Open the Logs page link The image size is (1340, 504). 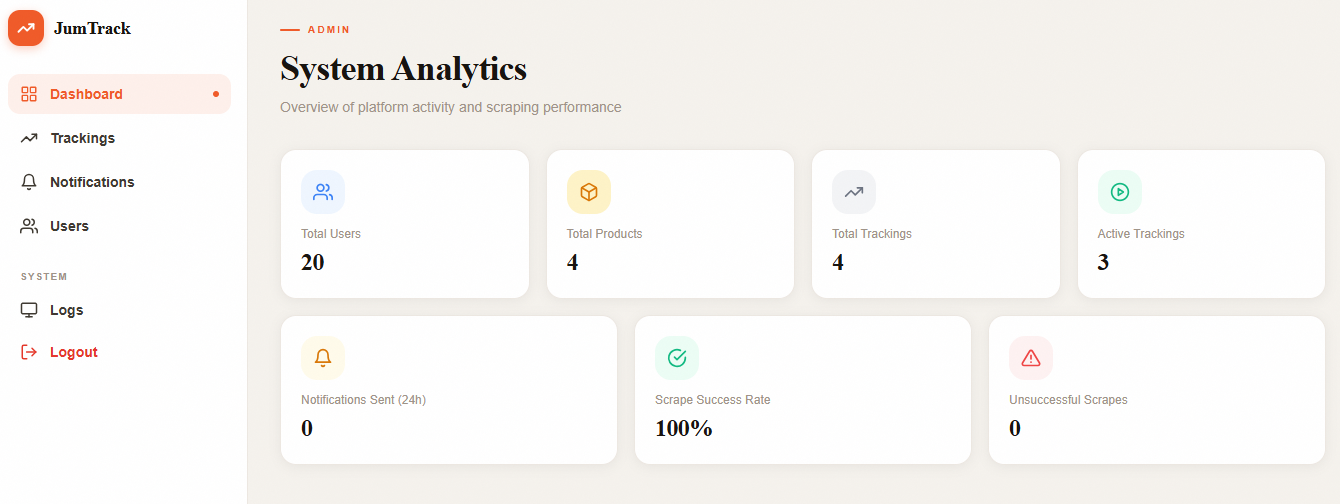pos(67,310)
